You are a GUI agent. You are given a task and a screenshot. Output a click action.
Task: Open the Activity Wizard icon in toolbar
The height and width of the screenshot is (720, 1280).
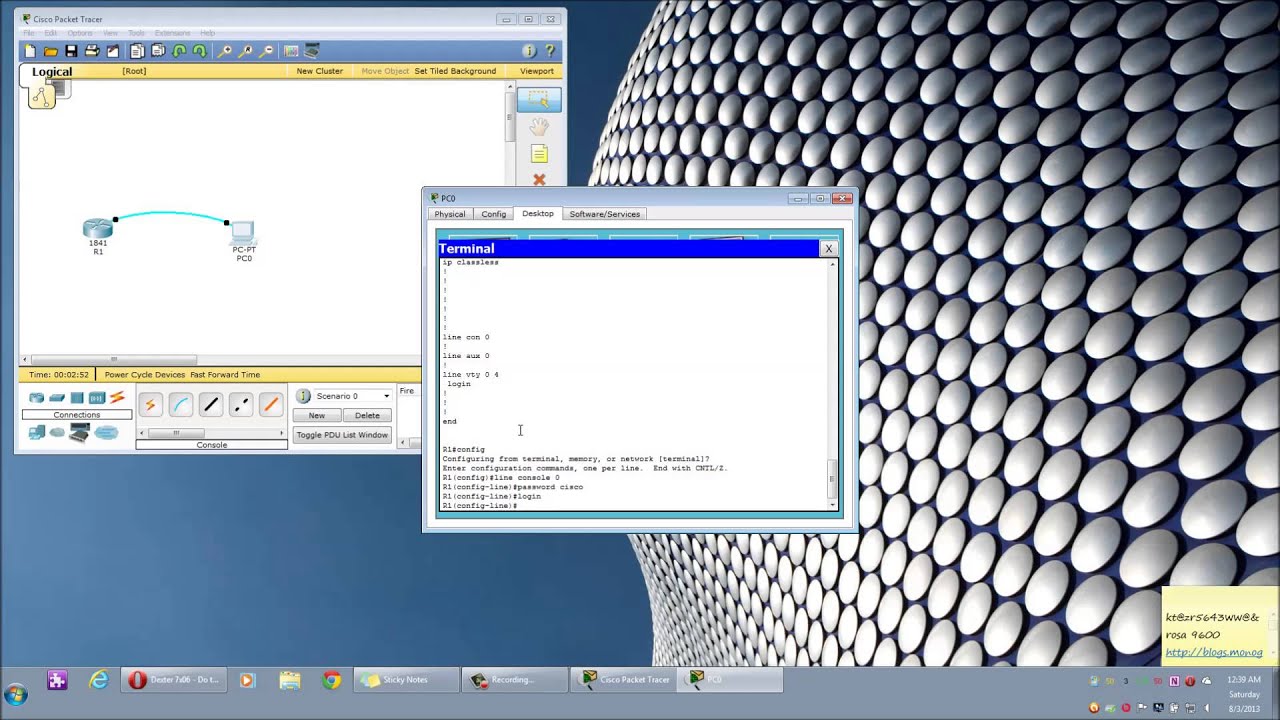113,51
